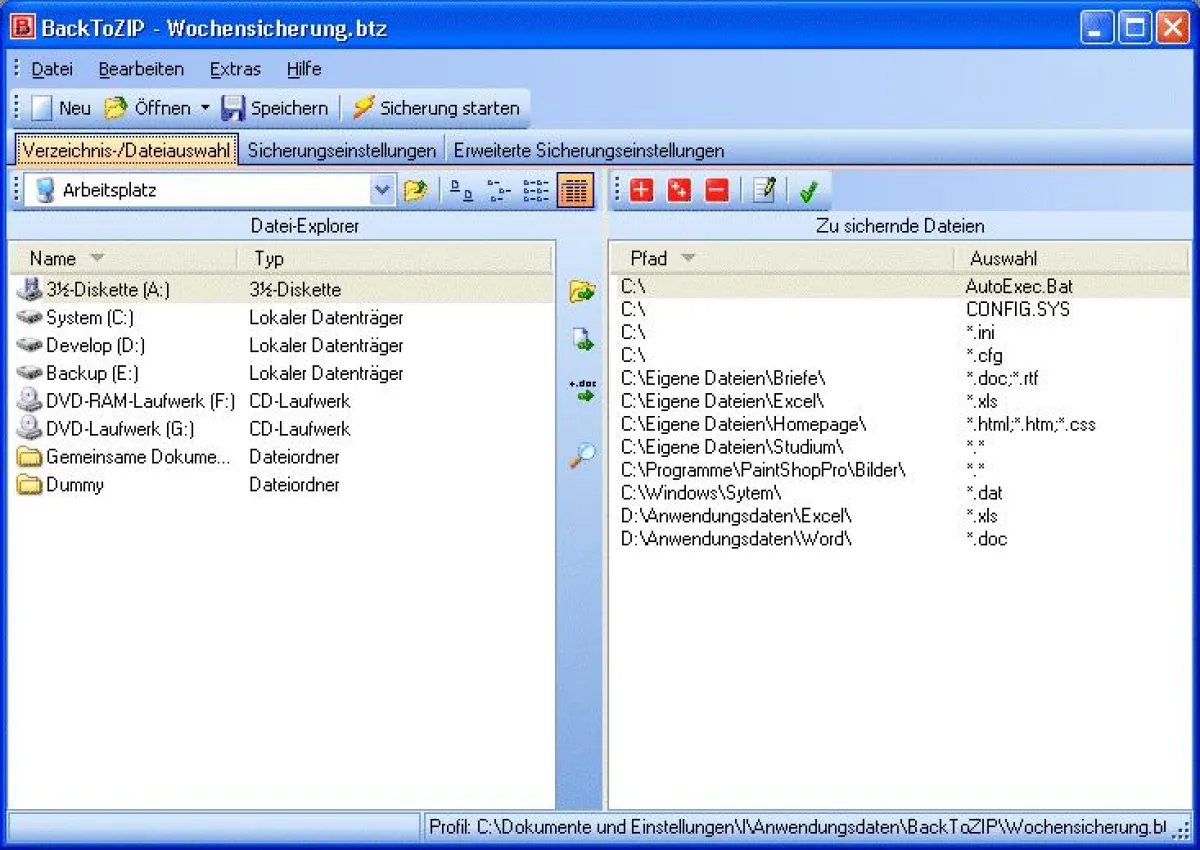
Task: Toggle the detail list view icon
Action: [x=575, y=190]
